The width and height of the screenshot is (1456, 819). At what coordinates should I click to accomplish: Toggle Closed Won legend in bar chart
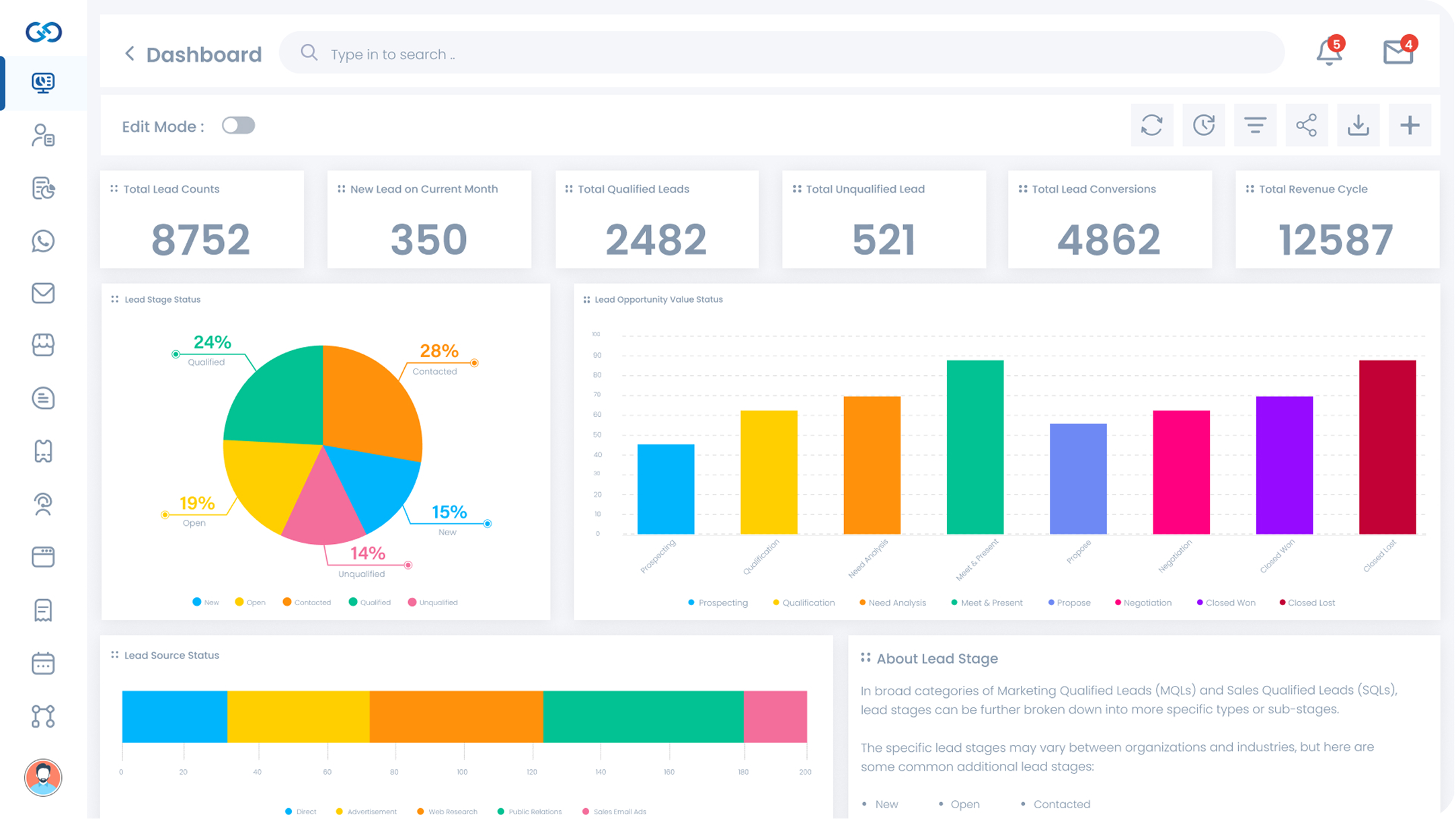point(1225,602)
